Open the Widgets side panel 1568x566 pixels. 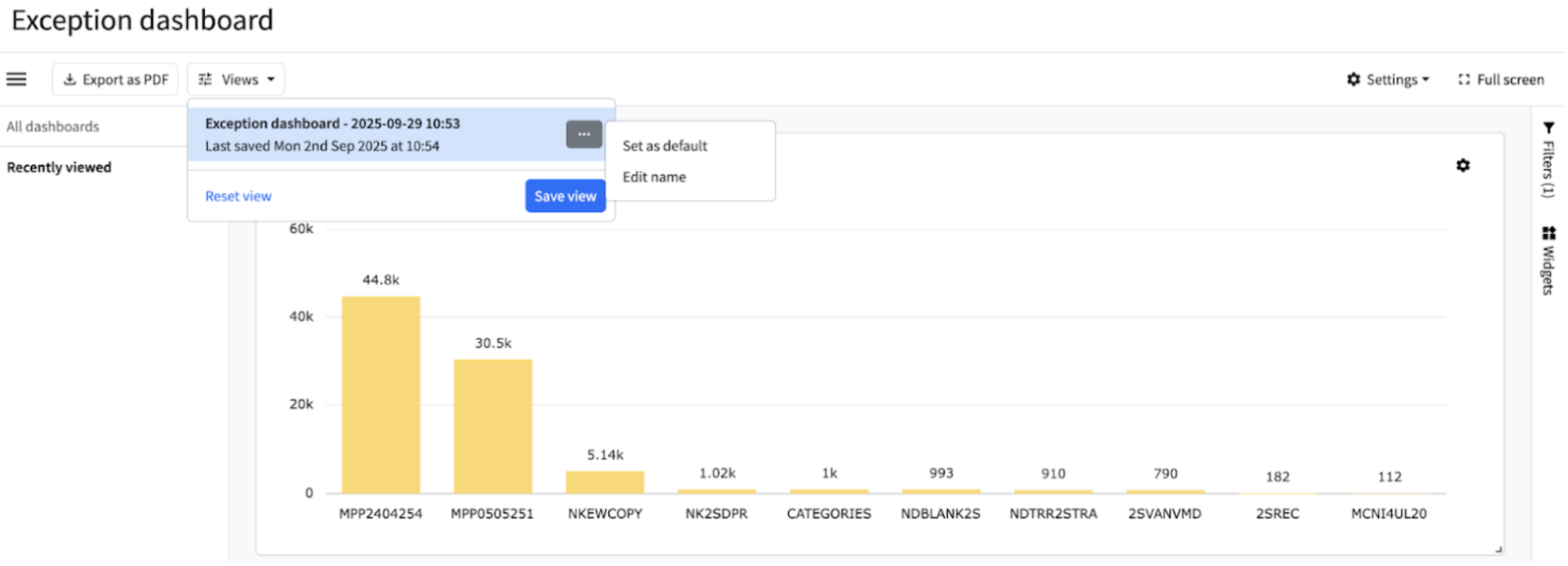1548,261
